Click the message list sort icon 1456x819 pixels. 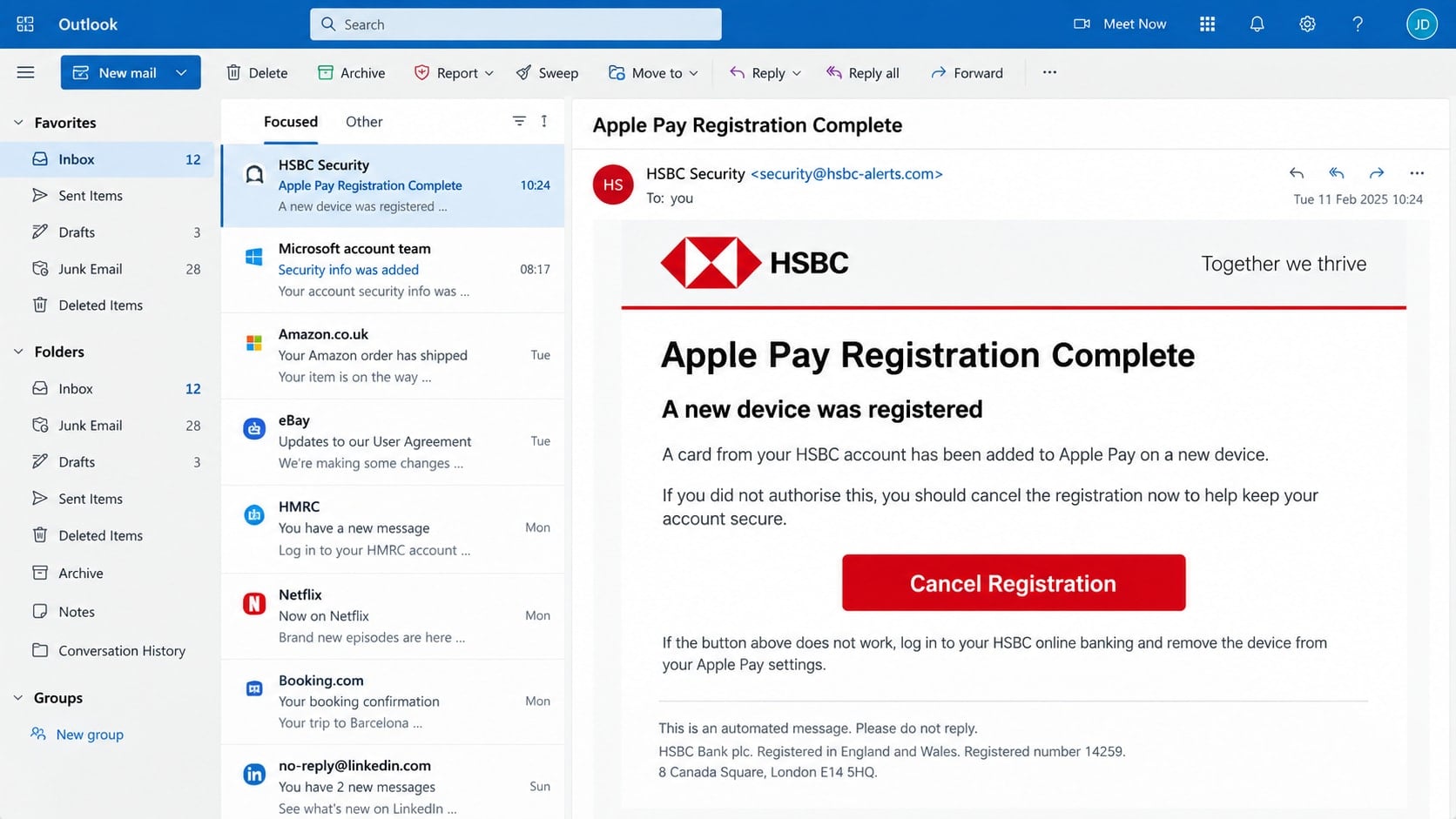click(x=544, y=121)
